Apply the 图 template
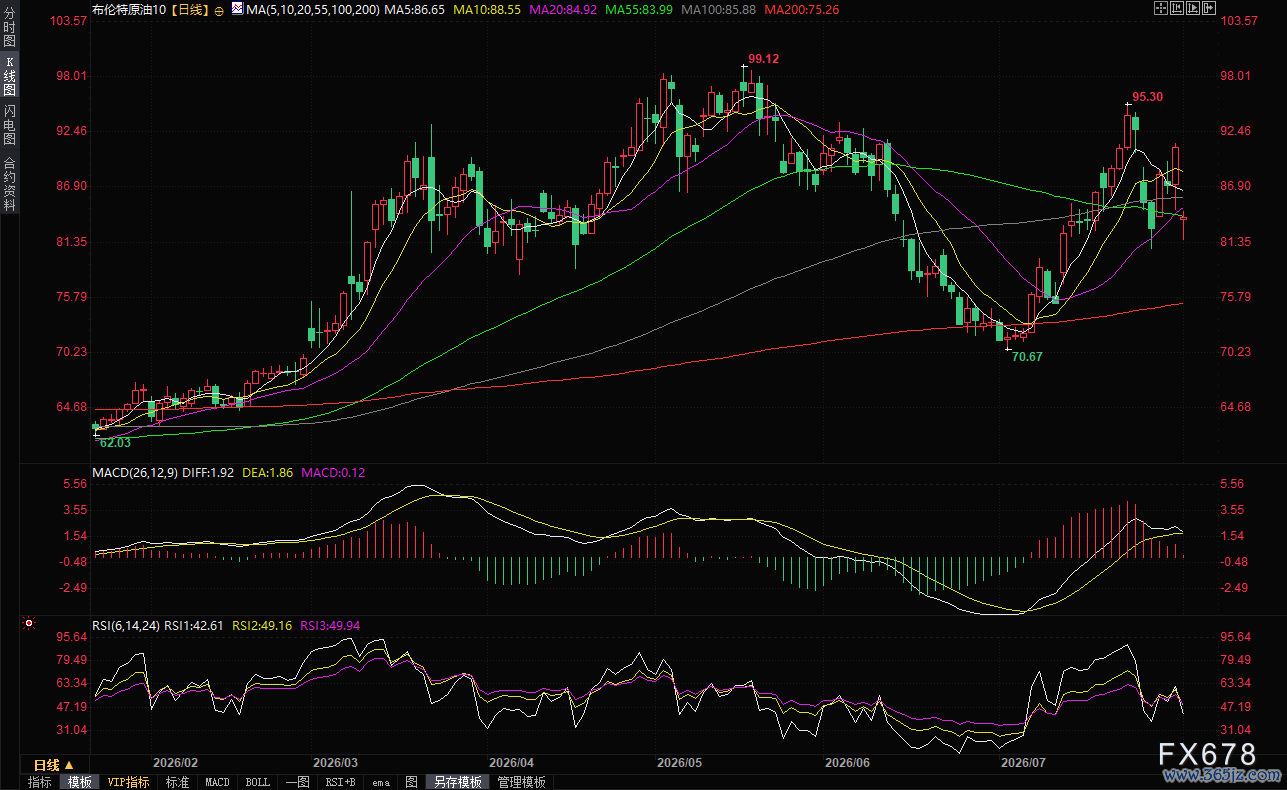 click(x=413, y=782)
